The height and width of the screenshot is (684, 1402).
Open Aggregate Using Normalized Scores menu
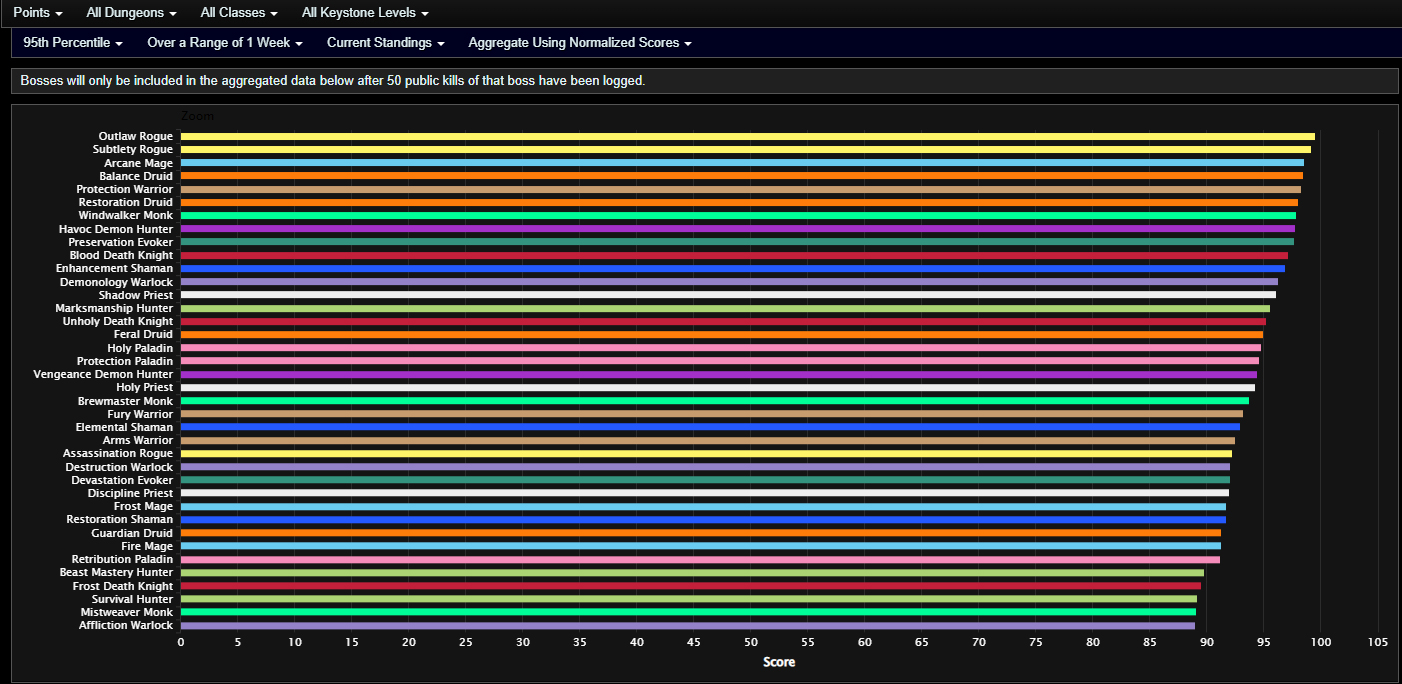click(579, 43)
